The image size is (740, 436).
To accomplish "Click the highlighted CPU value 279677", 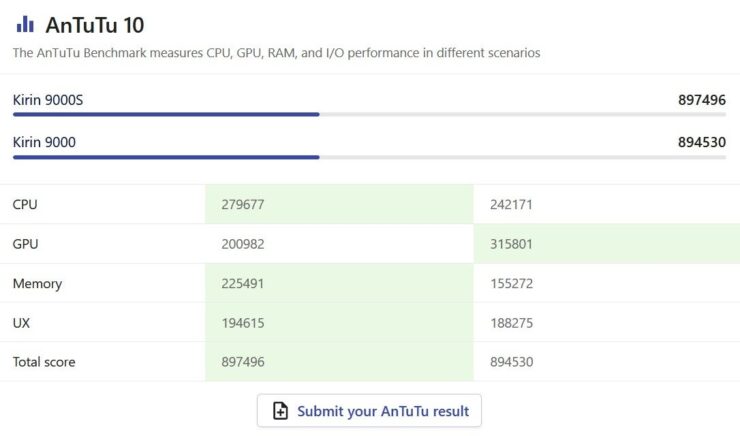I will pos(243,204).
